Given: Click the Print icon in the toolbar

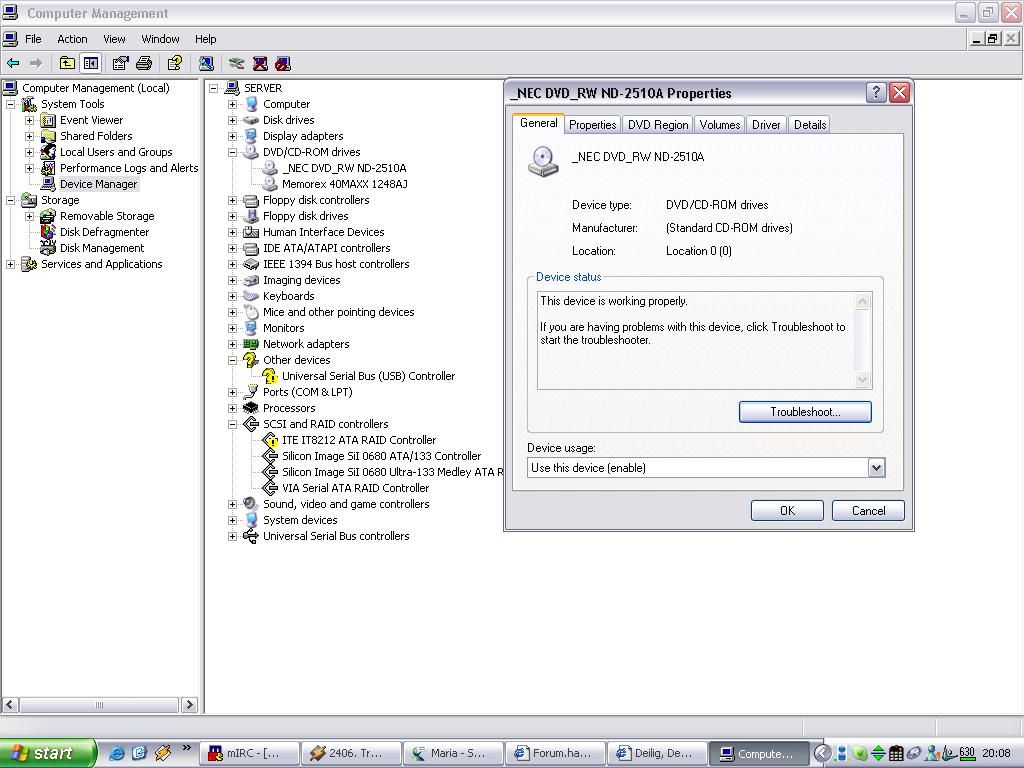Looking at the screenshot, I should click(x=144, y=63).
